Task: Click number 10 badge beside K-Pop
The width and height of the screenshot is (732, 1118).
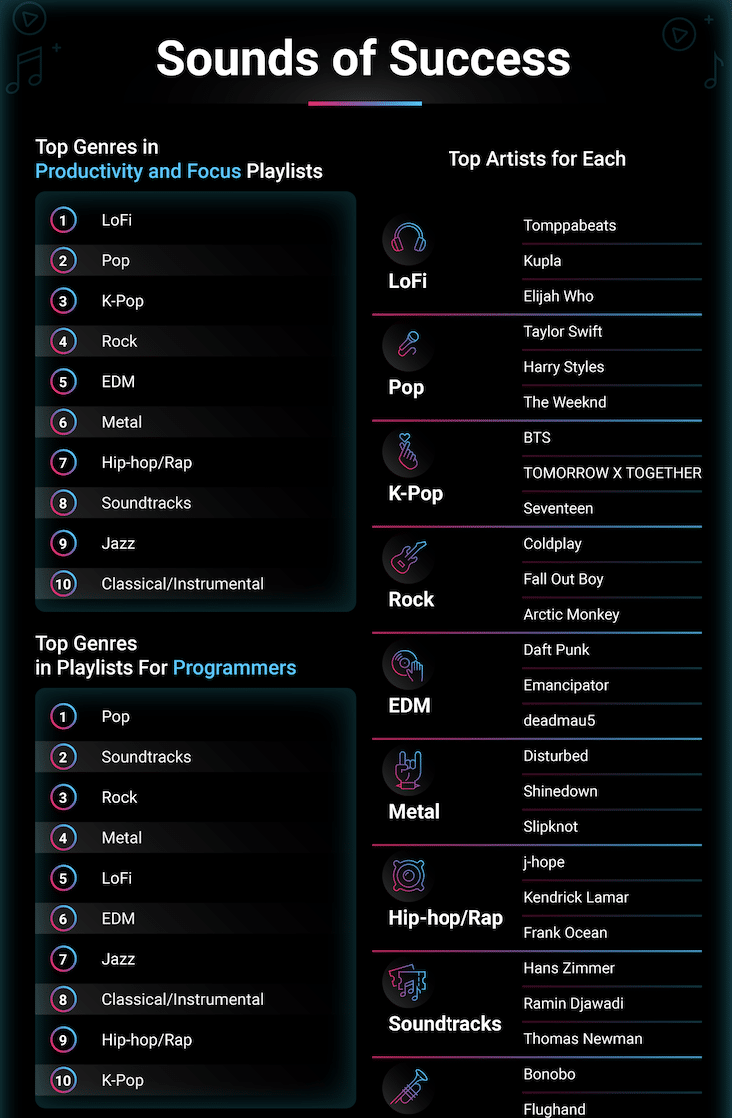Action: (x=63, y=1080)
